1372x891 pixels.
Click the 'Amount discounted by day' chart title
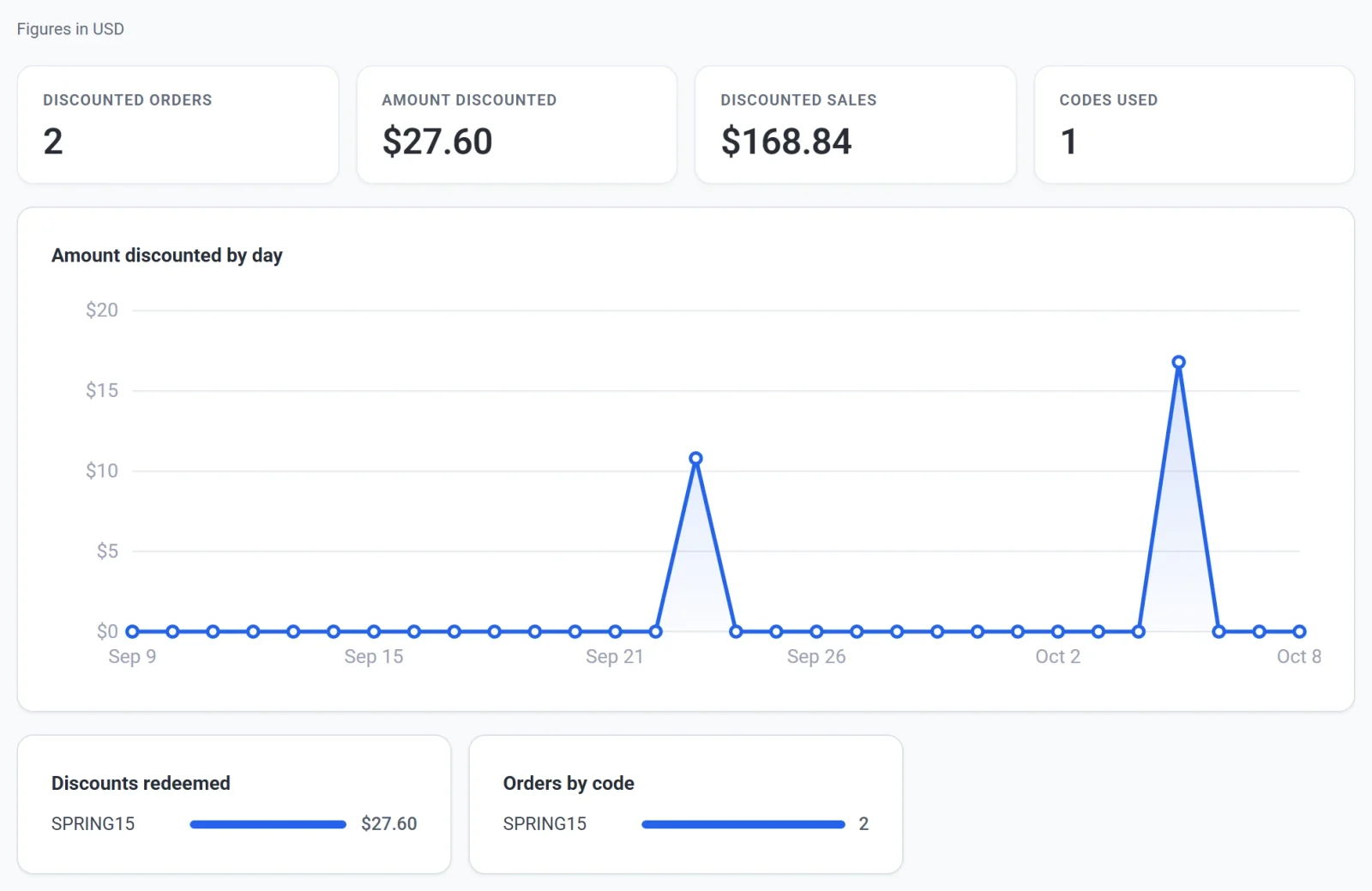[x=167, y=256]
